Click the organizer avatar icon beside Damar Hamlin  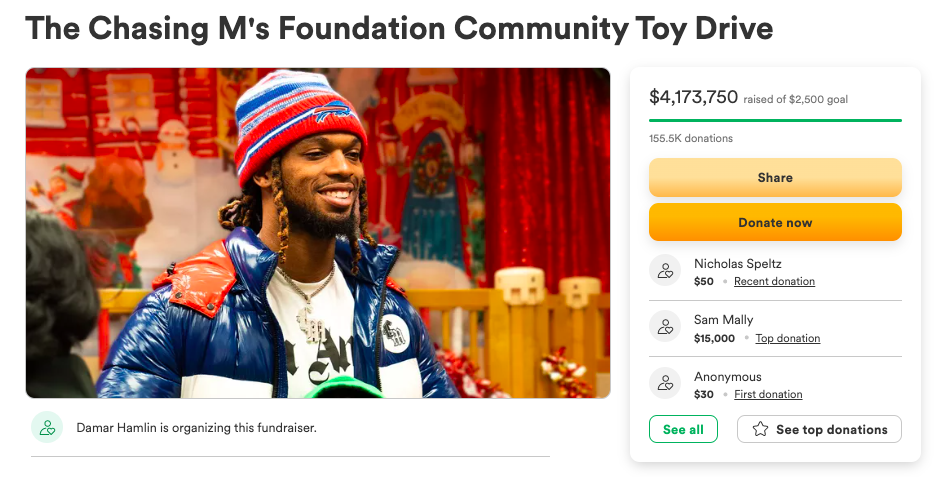point(46,427)
